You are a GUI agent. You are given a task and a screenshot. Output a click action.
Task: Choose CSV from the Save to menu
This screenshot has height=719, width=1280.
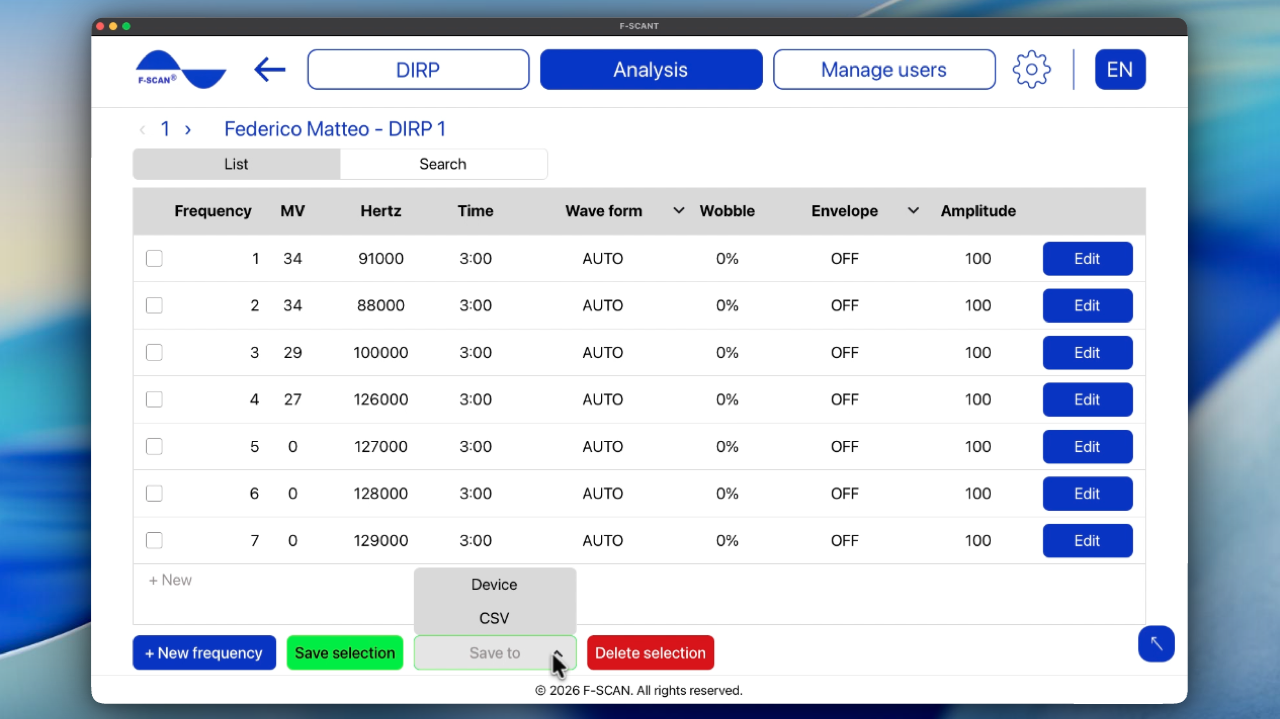[x=495, y=618]
